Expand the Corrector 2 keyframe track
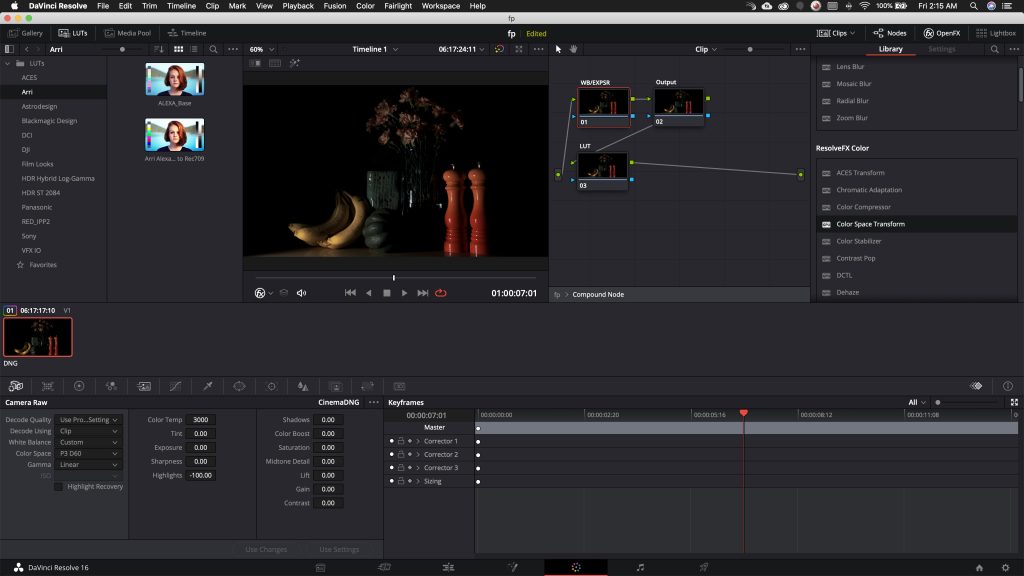Image resolution: width=1024 pixels, height=576 pixels. tap(418, 455)
